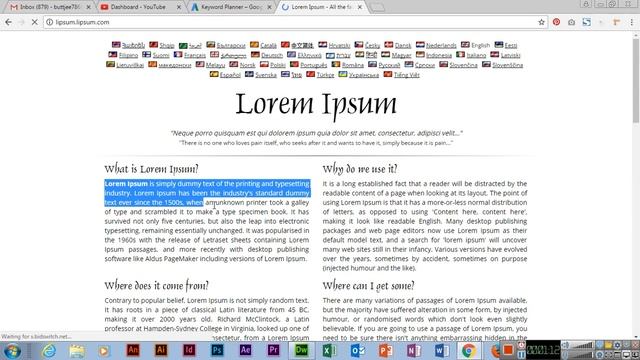Launch Adobe InDesign from the taskbar
This screenshot has height=360, width=640.
click(189, 350)
